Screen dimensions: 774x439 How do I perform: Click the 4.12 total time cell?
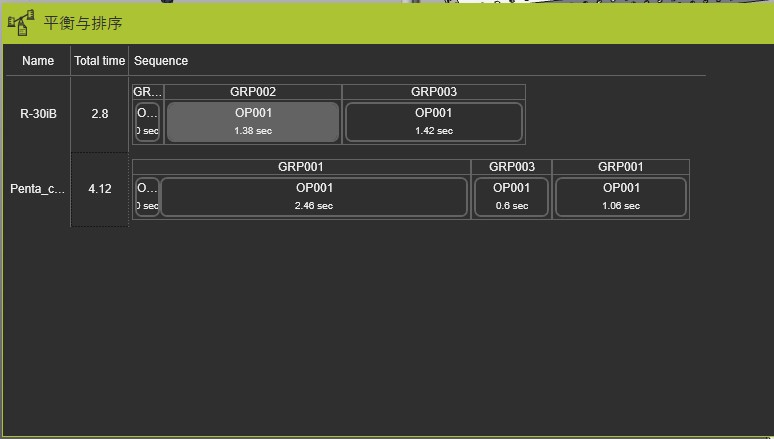point(100,189)
